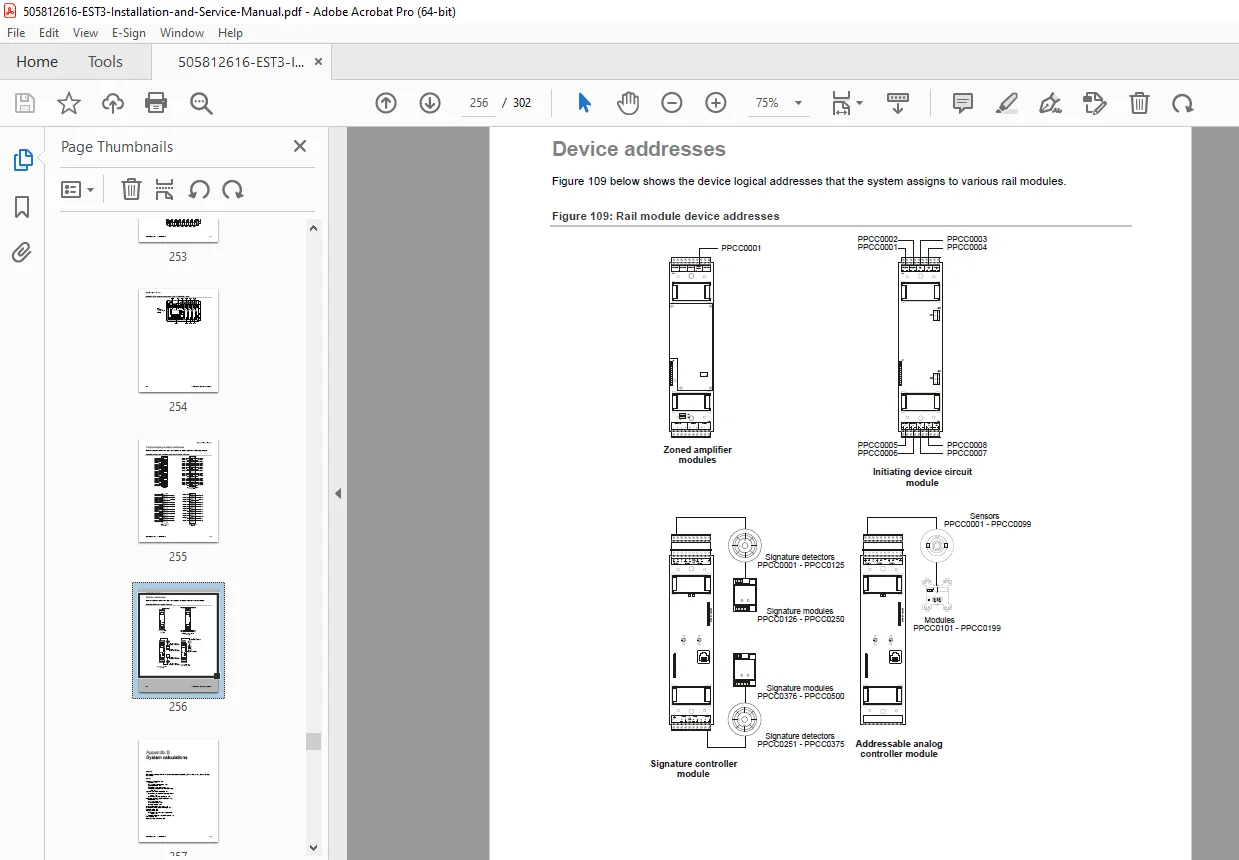Click the thumbnails scrollbar thumb
Viewport: 1239px width, 860px height.
click(314, 741)
